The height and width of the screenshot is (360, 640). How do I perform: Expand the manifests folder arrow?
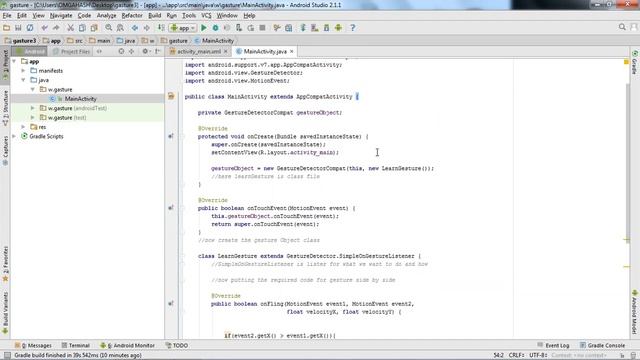24,71
